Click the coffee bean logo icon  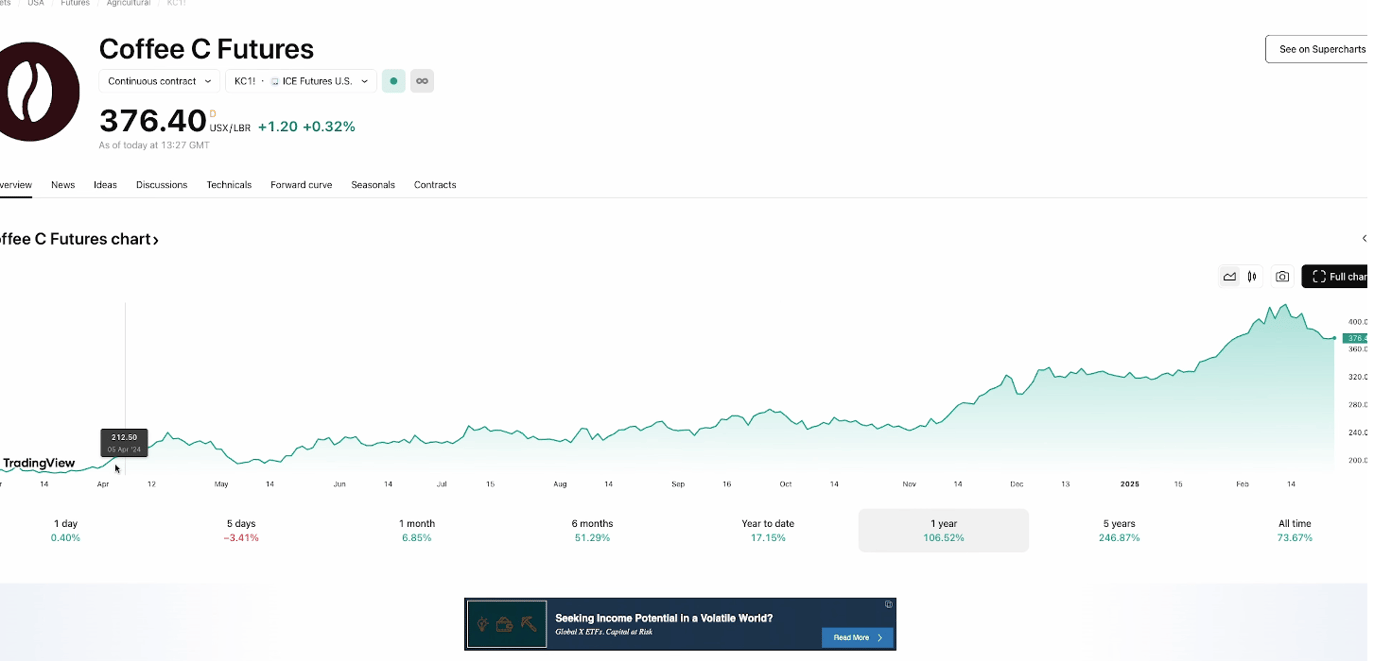click(39, 91)
